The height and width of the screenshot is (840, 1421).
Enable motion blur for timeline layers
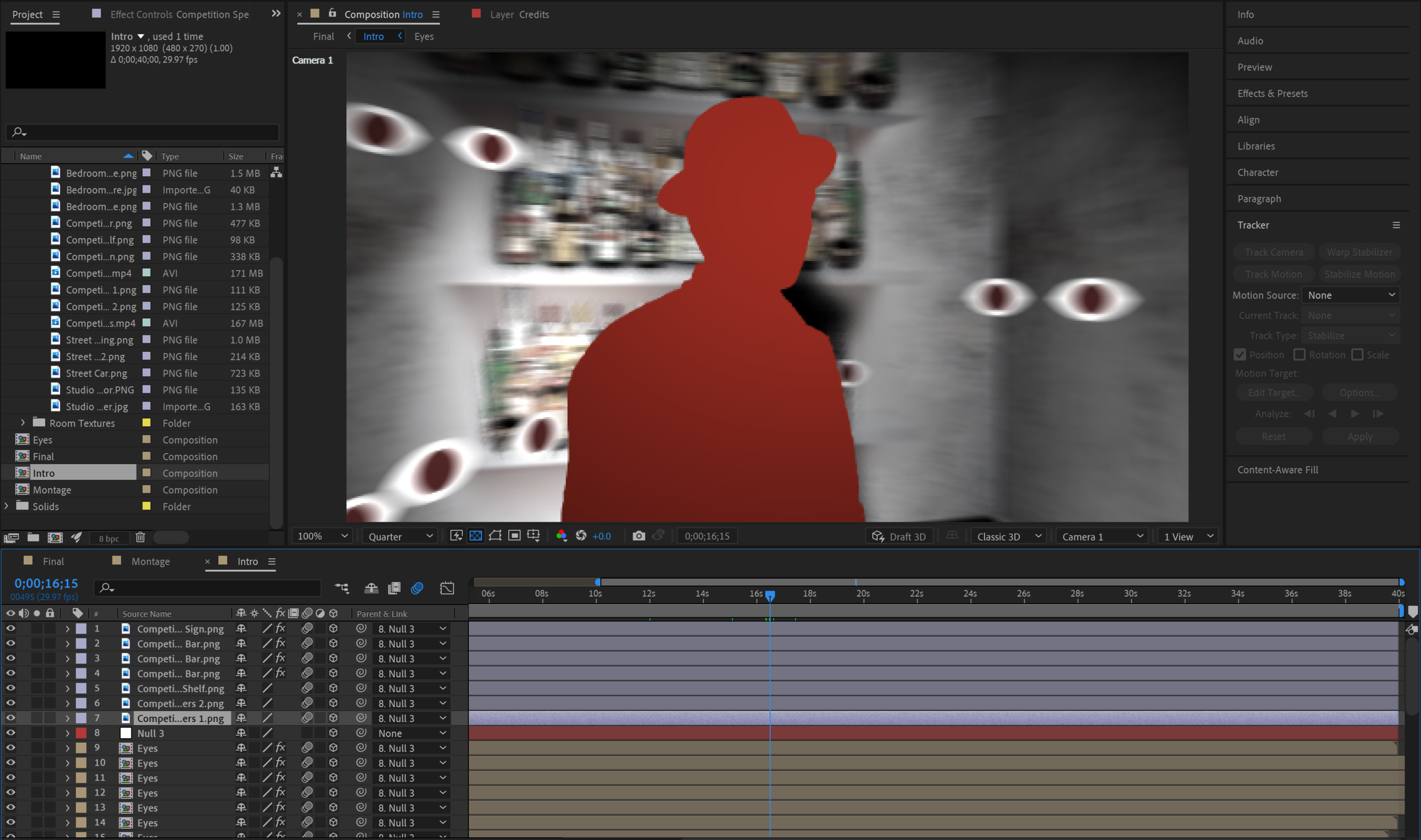[x=417, y=588]
